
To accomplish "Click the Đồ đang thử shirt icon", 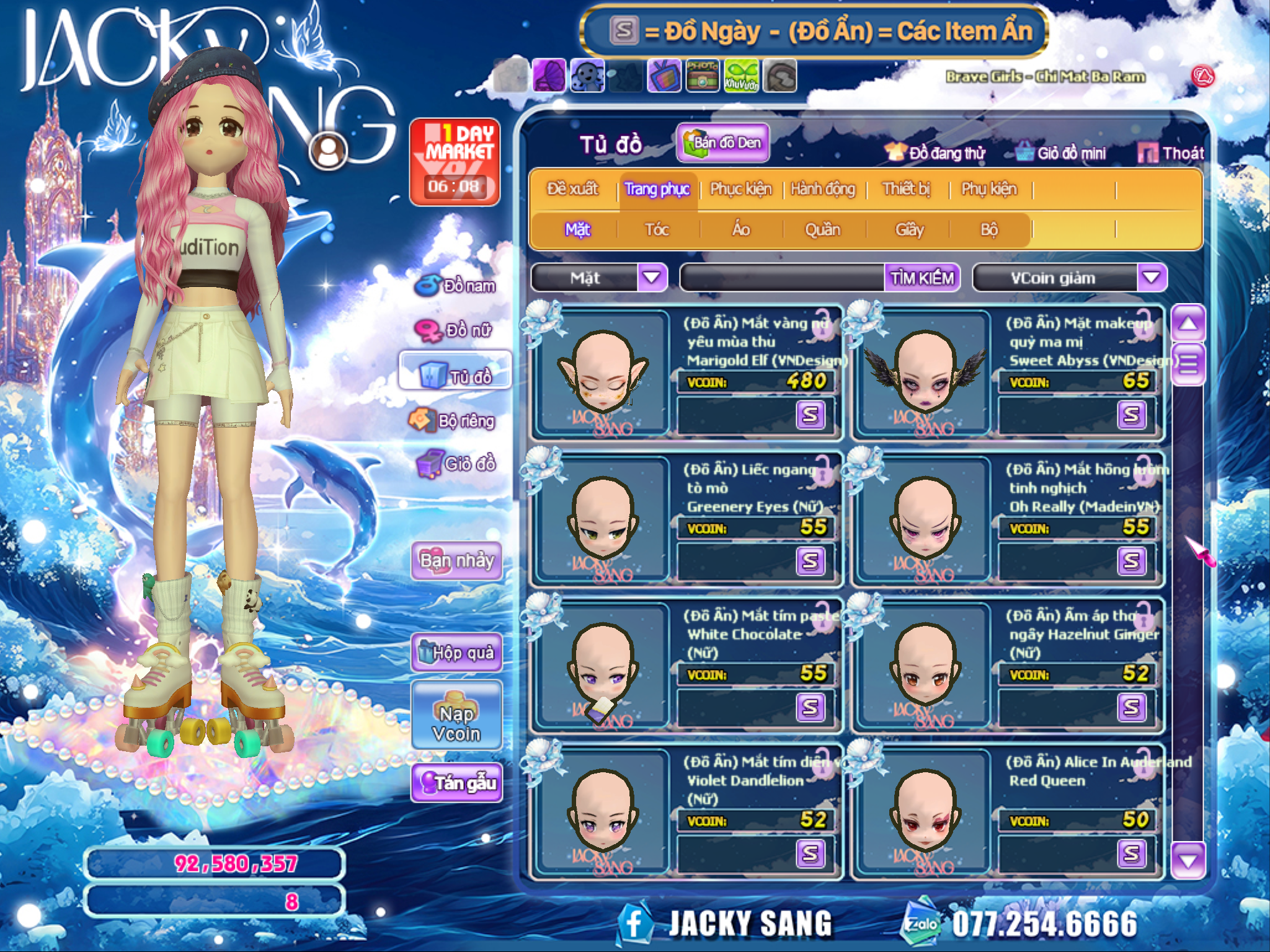I will pyautogui.click(x=895, y=152).
